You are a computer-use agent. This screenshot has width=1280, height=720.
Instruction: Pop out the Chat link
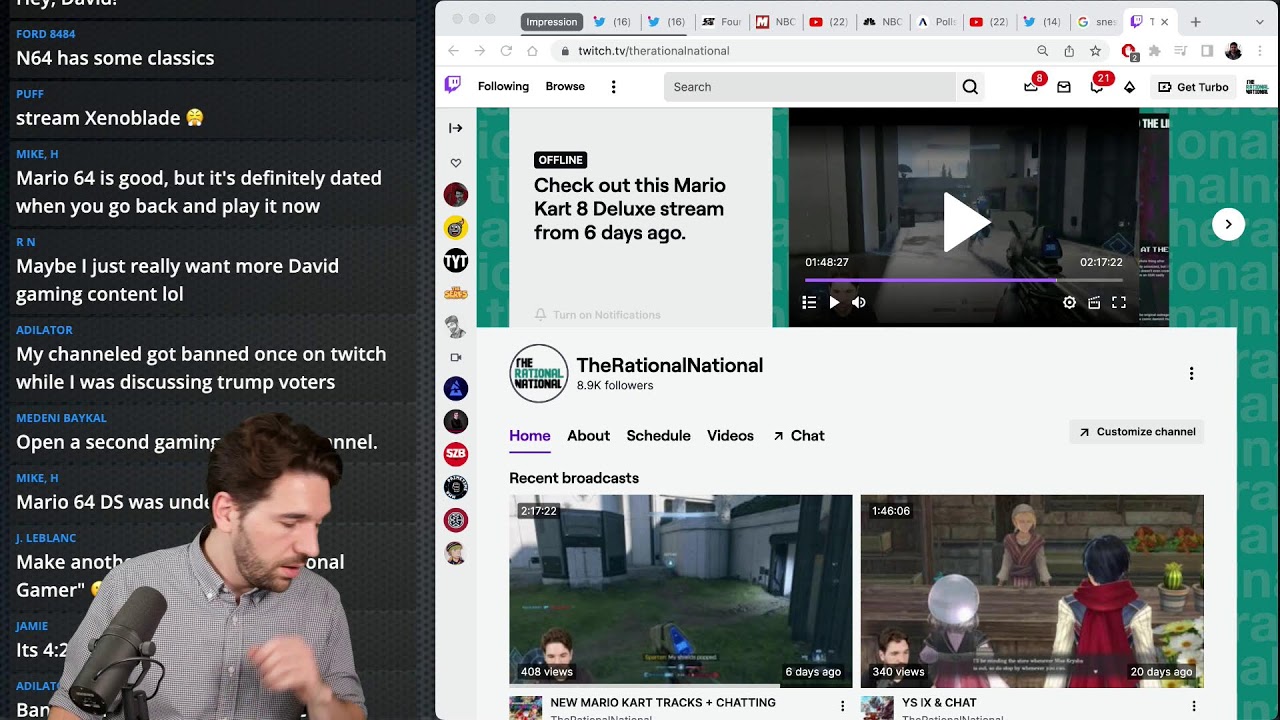pyautogui.click(x=798, y=436)
